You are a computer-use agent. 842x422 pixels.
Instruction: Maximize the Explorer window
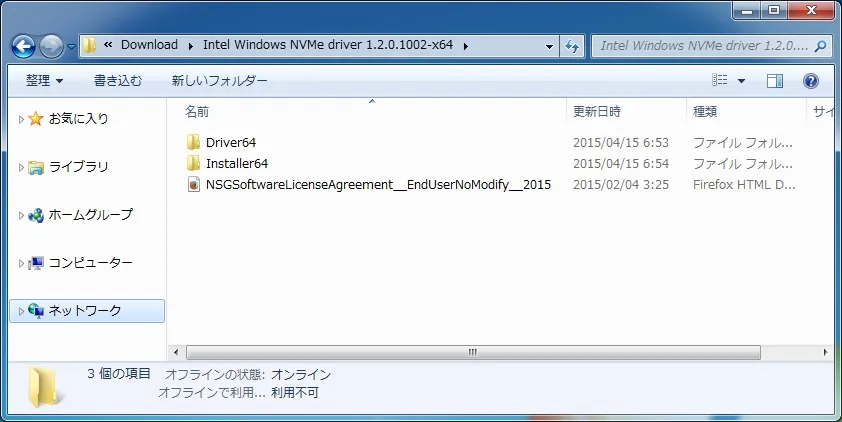coord(774,10)
